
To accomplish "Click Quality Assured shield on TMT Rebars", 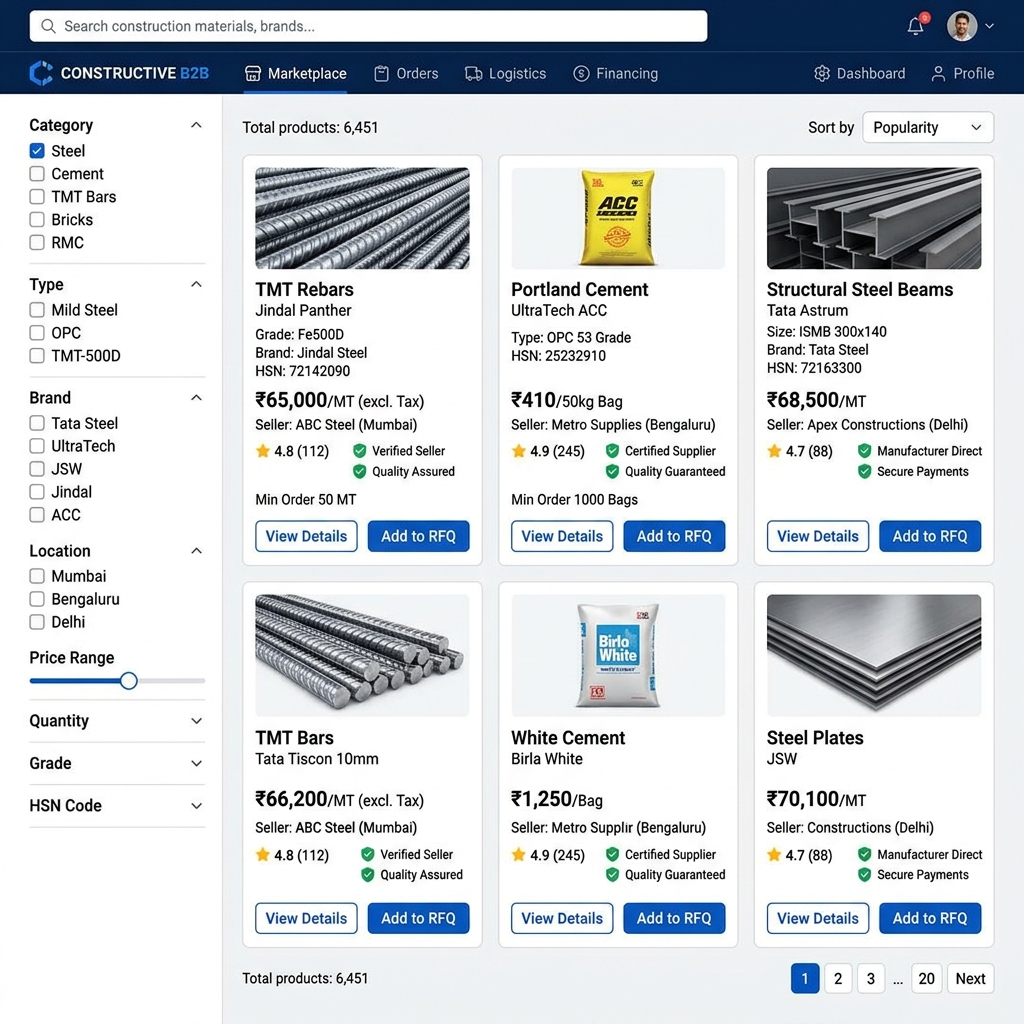I will [359, 472].
